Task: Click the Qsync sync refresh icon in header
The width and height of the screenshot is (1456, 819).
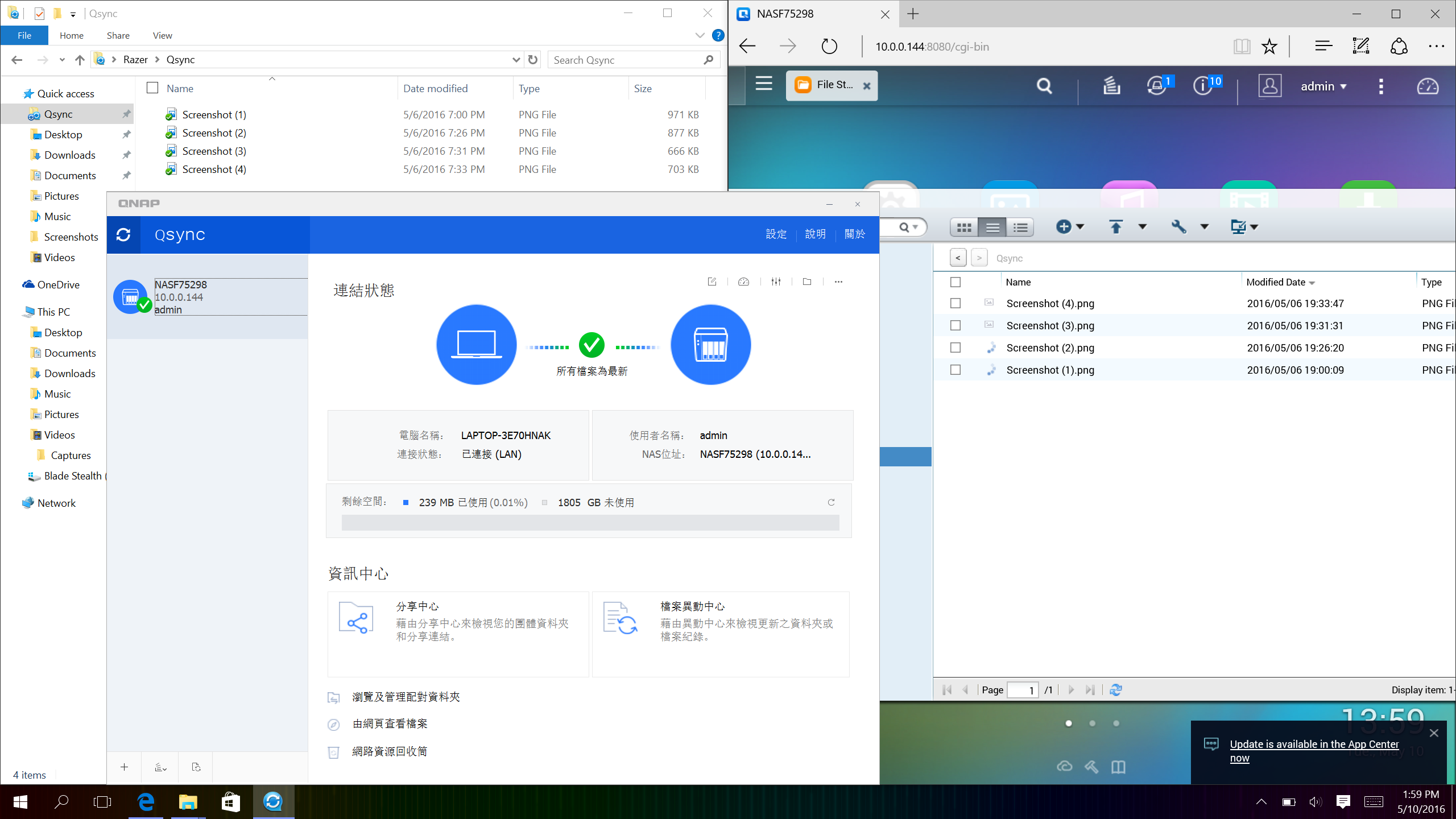Action: tap(123, 234)
